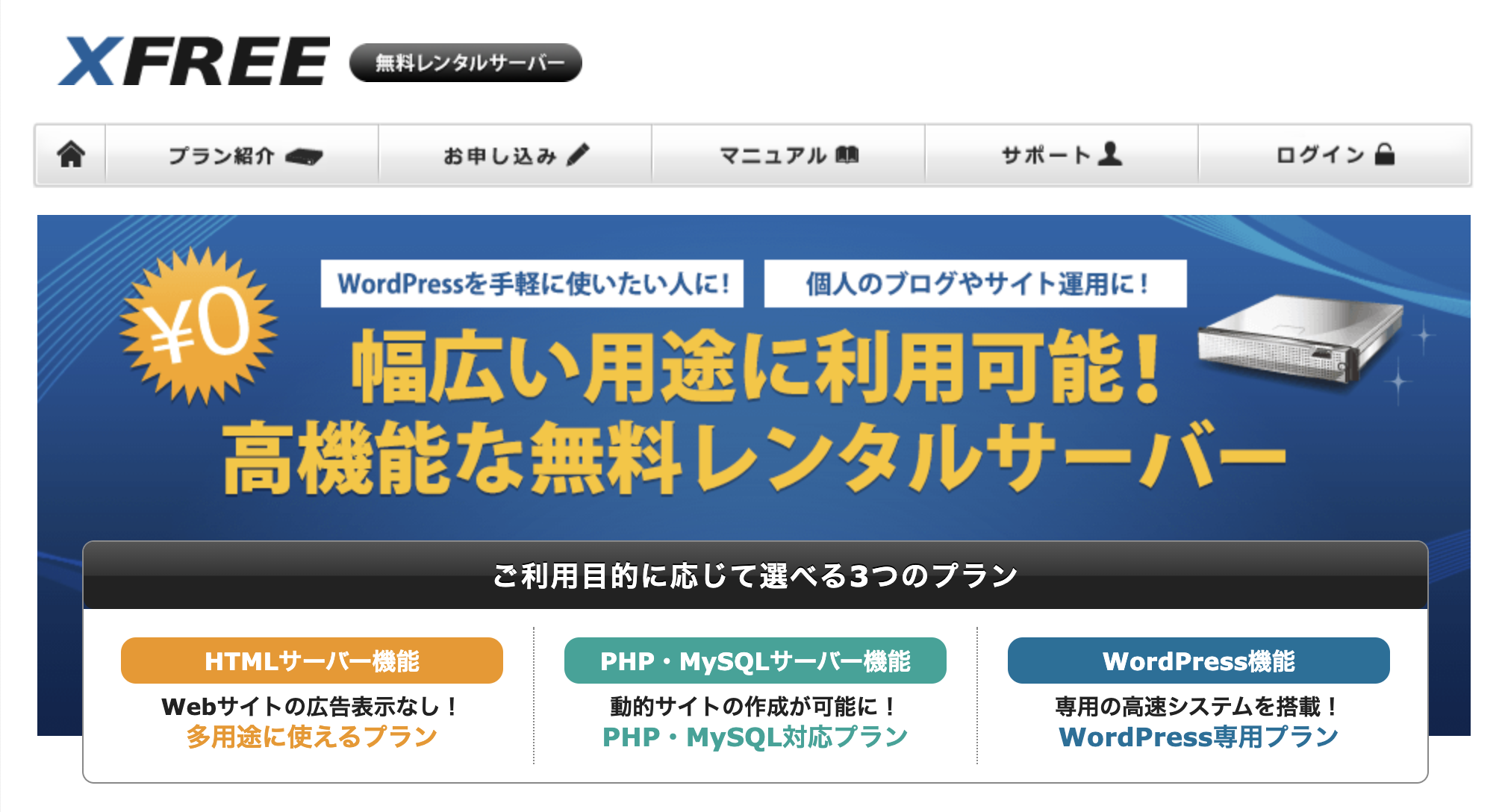Click the 無料レンタルサーバー badge beside the logo

coord(466,63)
